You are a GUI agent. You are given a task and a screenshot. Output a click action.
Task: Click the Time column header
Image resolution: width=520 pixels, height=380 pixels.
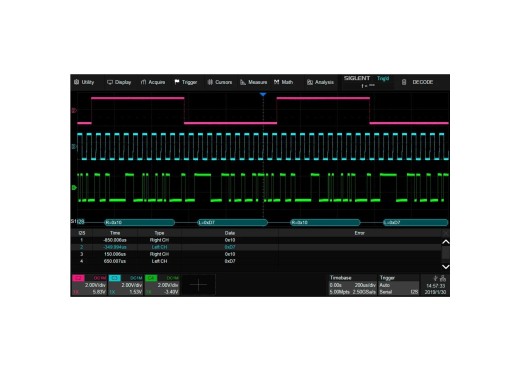click(115, 233)
